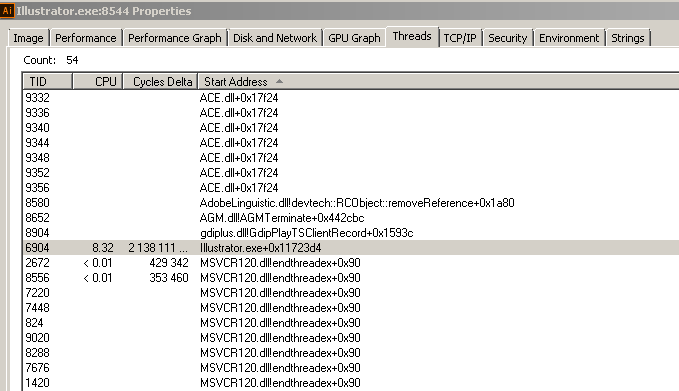
Task: Select thread row with TID 9344
Action: click(351, 143)
